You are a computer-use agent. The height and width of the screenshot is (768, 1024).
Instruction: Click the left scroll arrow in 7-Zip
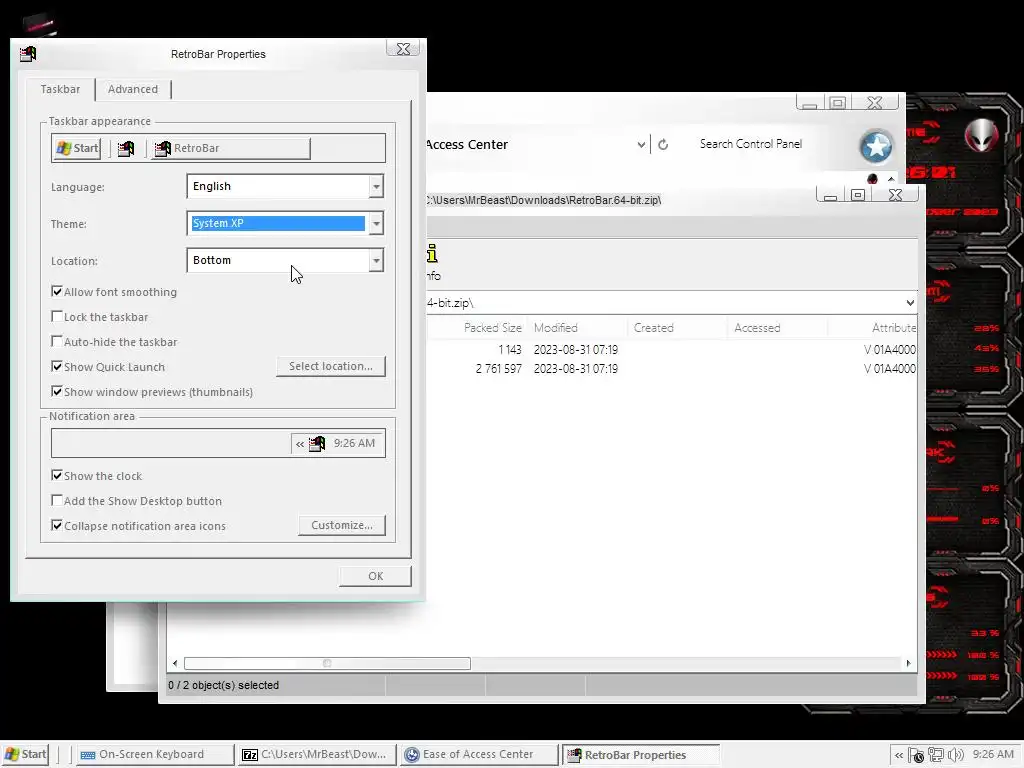click(174, 664)
